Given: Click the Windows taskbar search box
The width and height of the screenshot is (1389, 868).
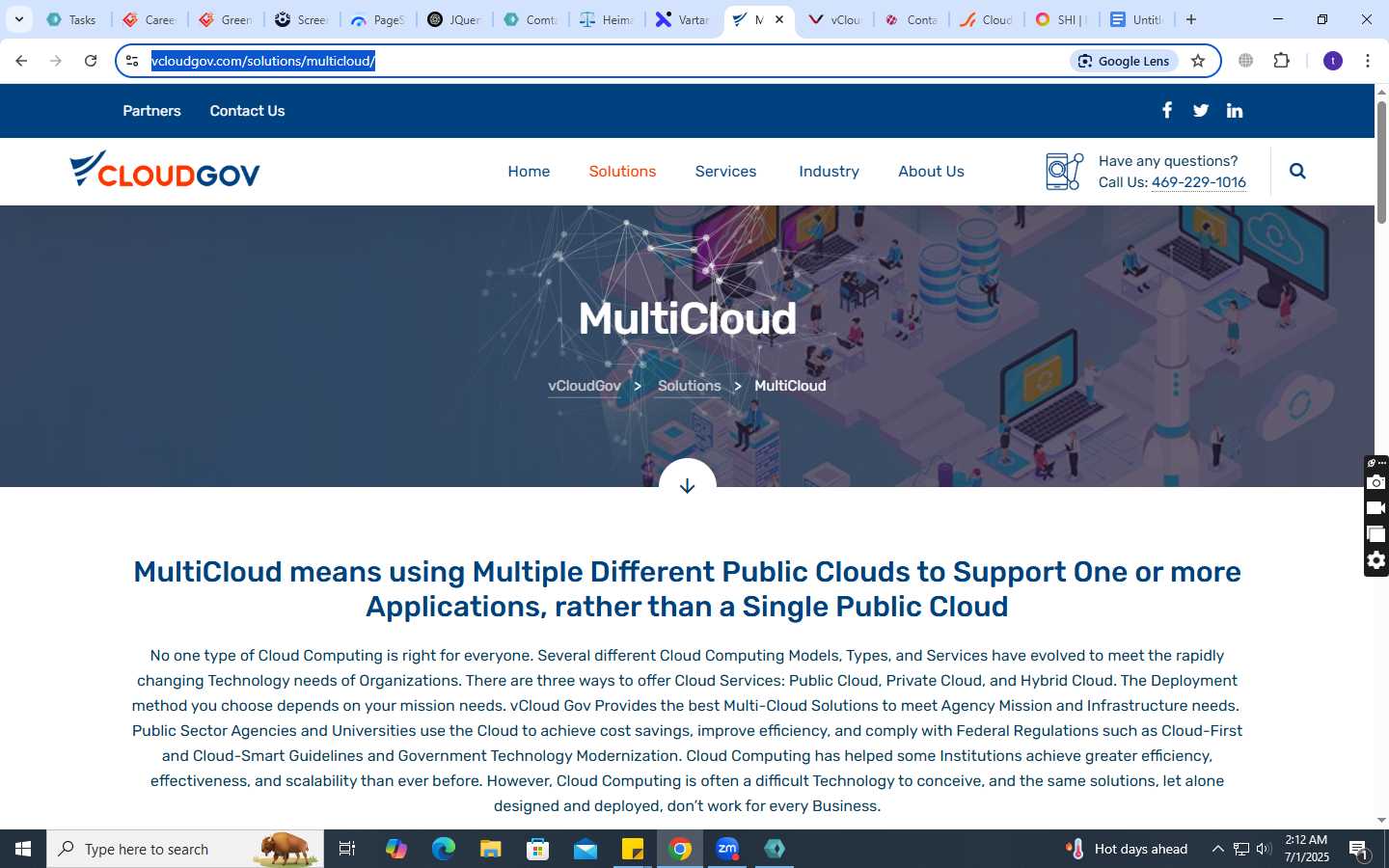Looking at the screenshot, I should (185, 849).
